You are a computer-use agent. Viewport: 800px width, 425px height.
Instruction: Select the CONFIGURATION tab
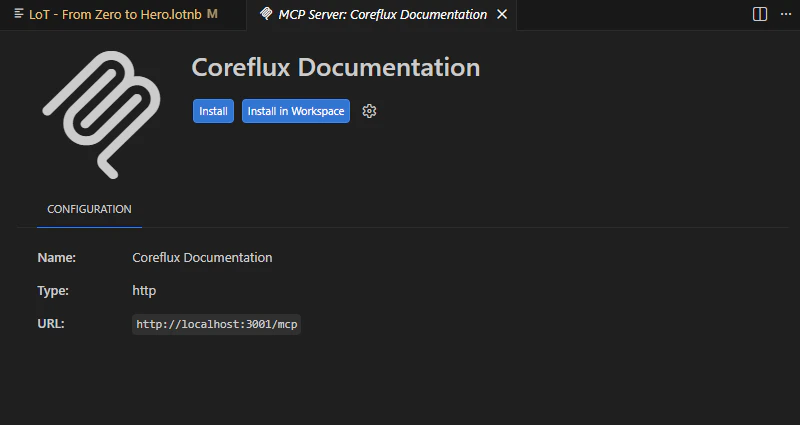tap(89, 209)
